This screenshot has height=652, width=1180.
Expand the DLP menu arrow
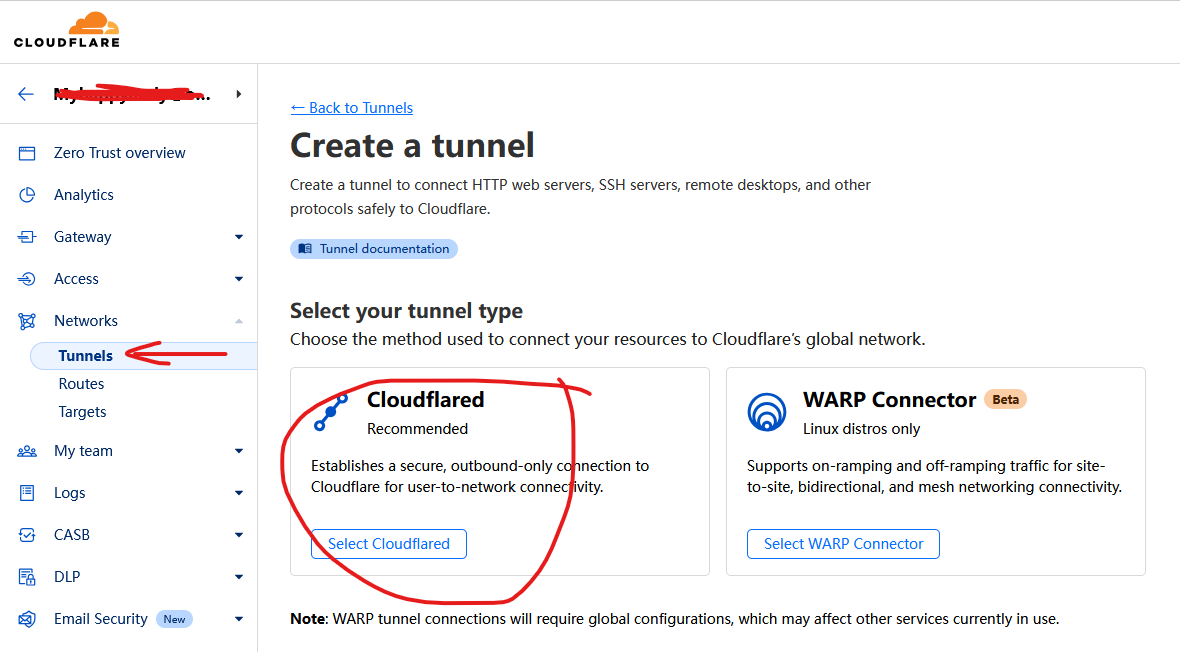tap(239, 577)
